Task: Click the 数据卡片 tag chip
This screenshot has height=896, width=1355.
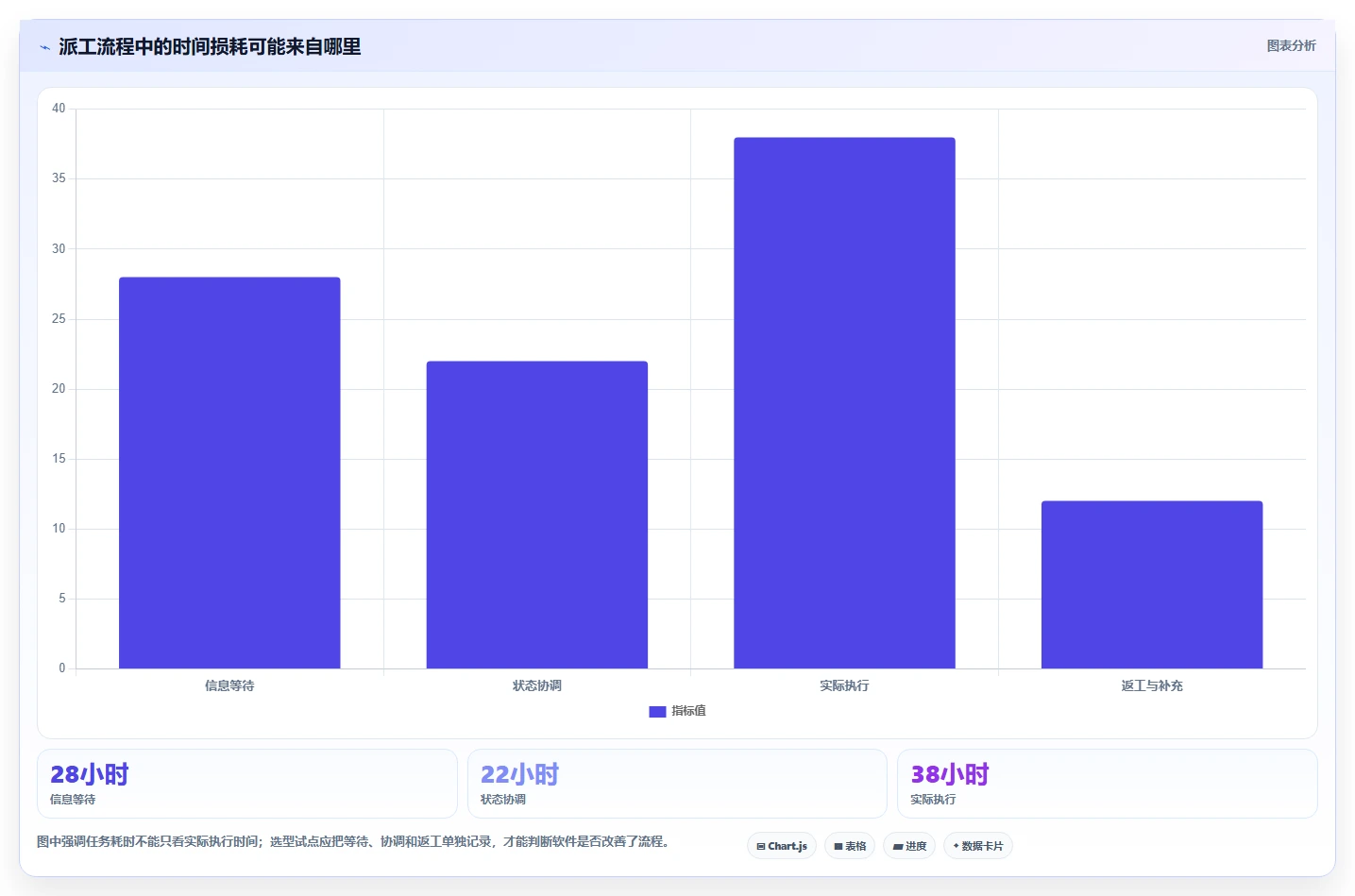Action: 978,846
